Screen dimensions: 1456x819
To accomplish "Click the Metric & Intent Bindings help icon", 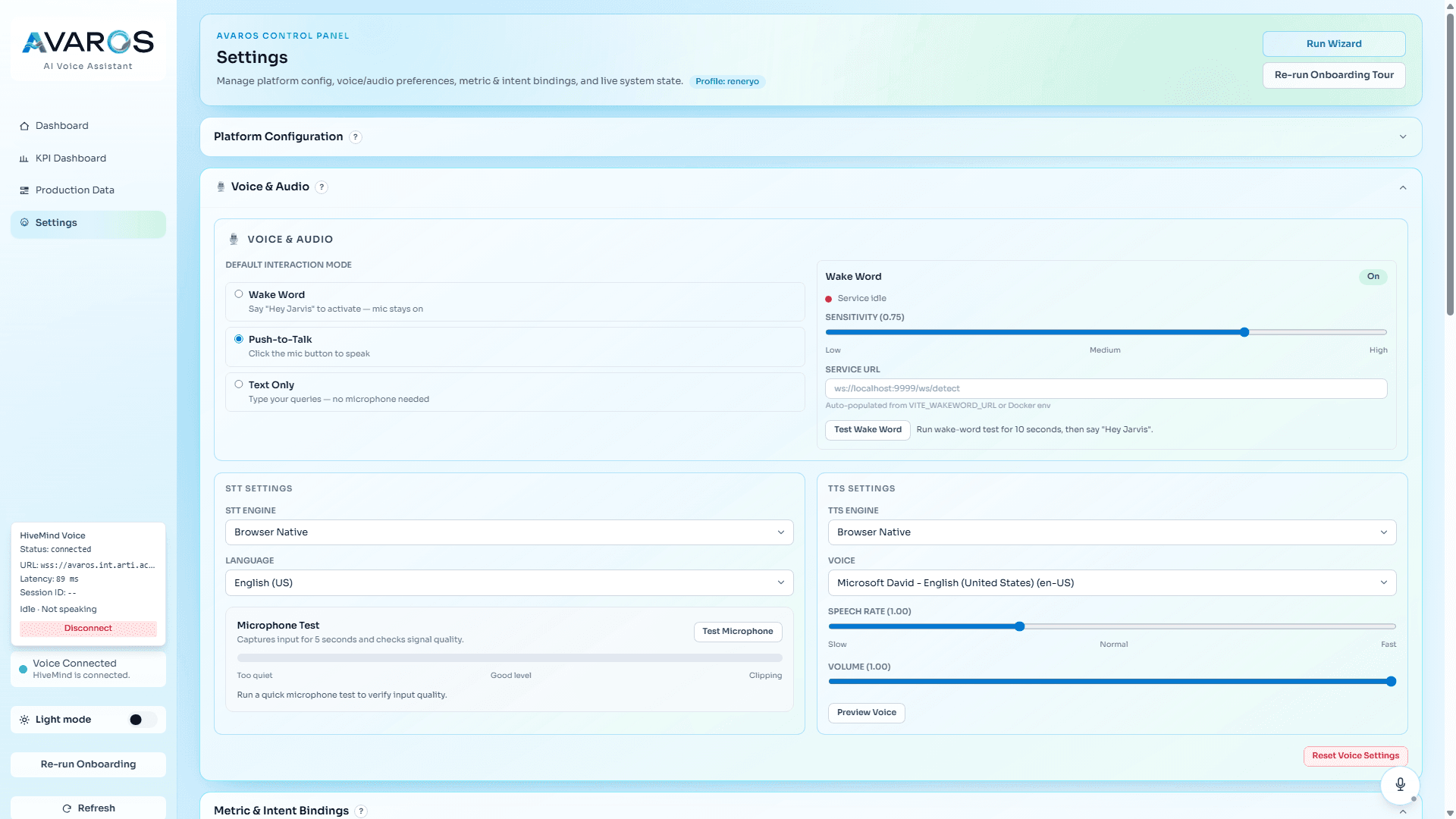I will [362, 811].
